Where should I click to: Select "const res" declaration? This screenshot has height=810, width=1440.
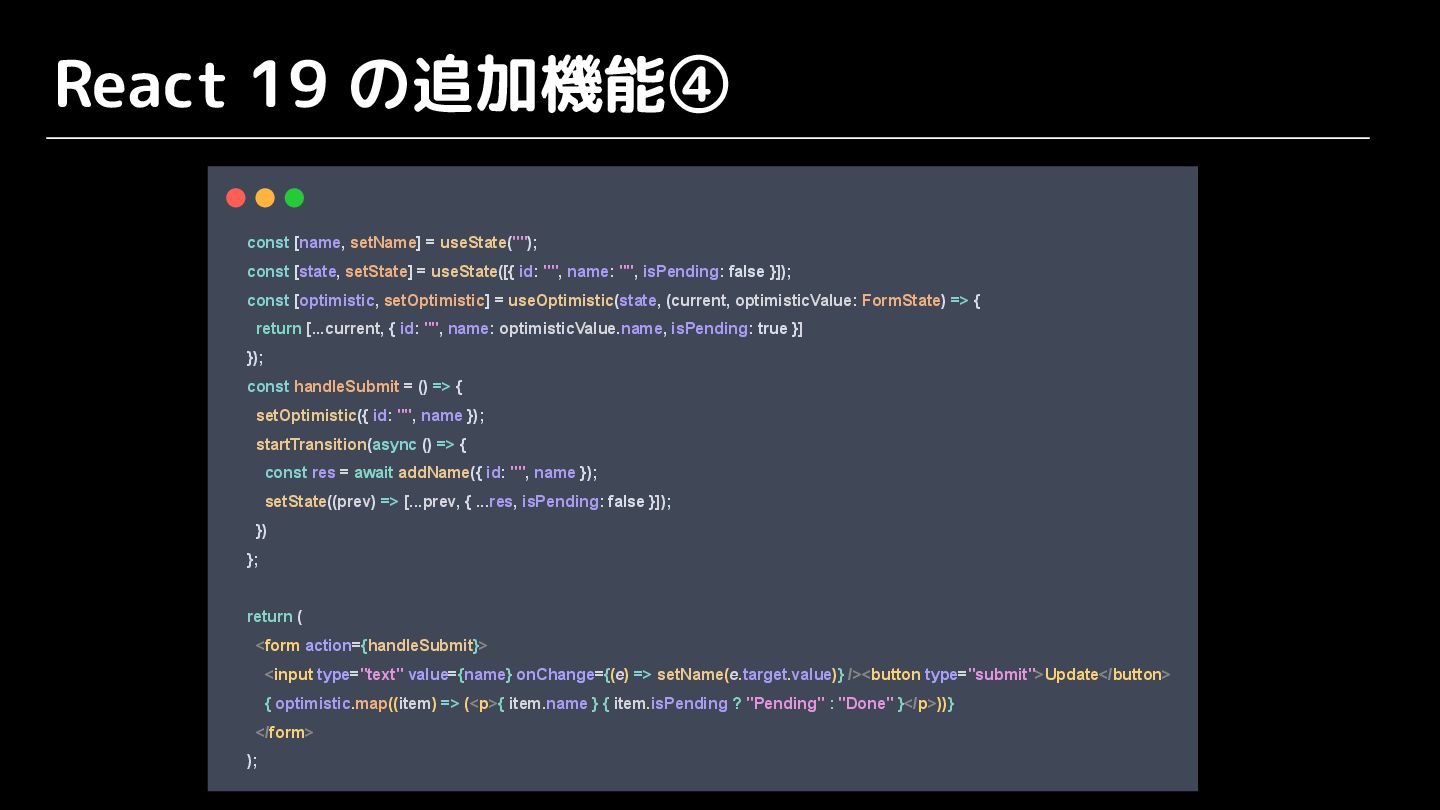(300, 473)
